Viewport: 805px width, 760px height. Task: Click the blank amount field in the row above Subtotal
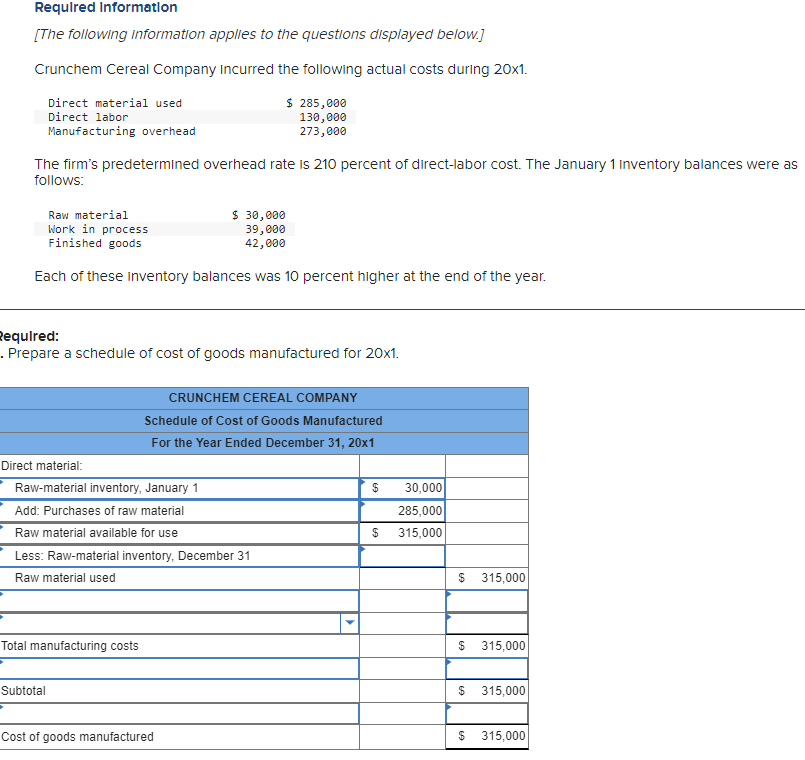point(487,669)
